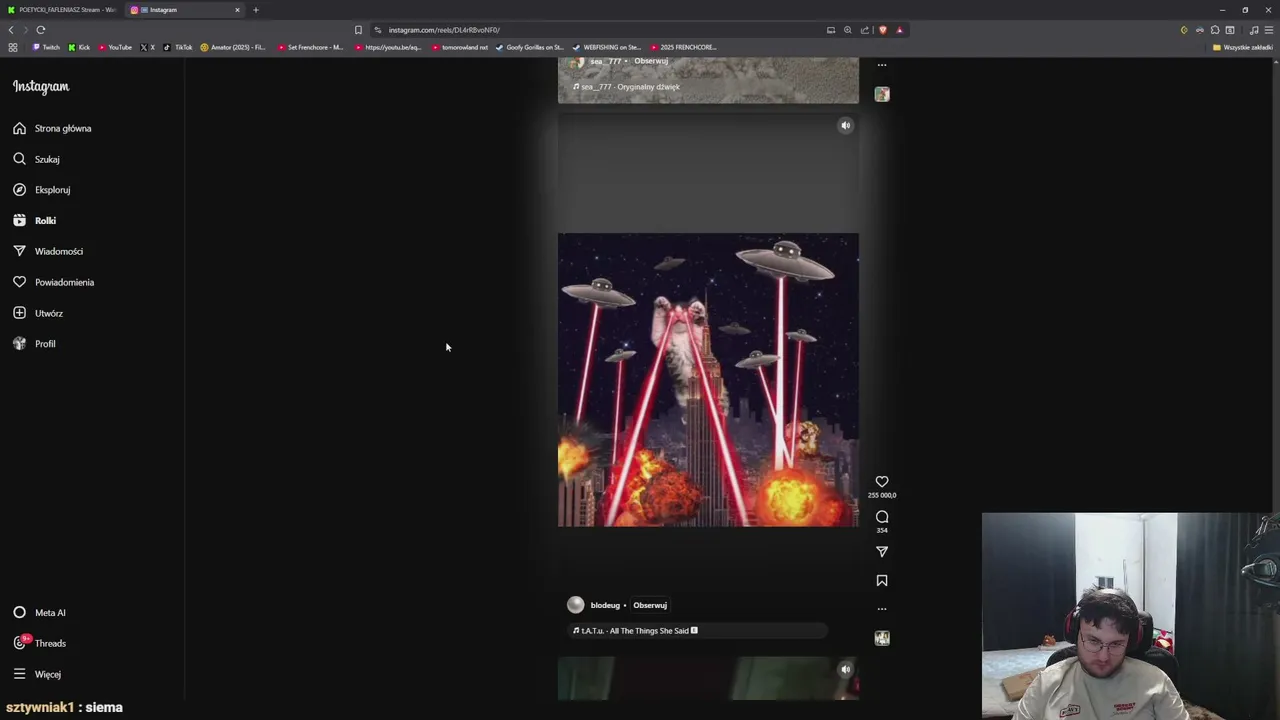Open sea__777 Oryginalny dźwięk audio link
Image resolution: width=1280 pixels, height=720 pixels.
pos(626,87)
